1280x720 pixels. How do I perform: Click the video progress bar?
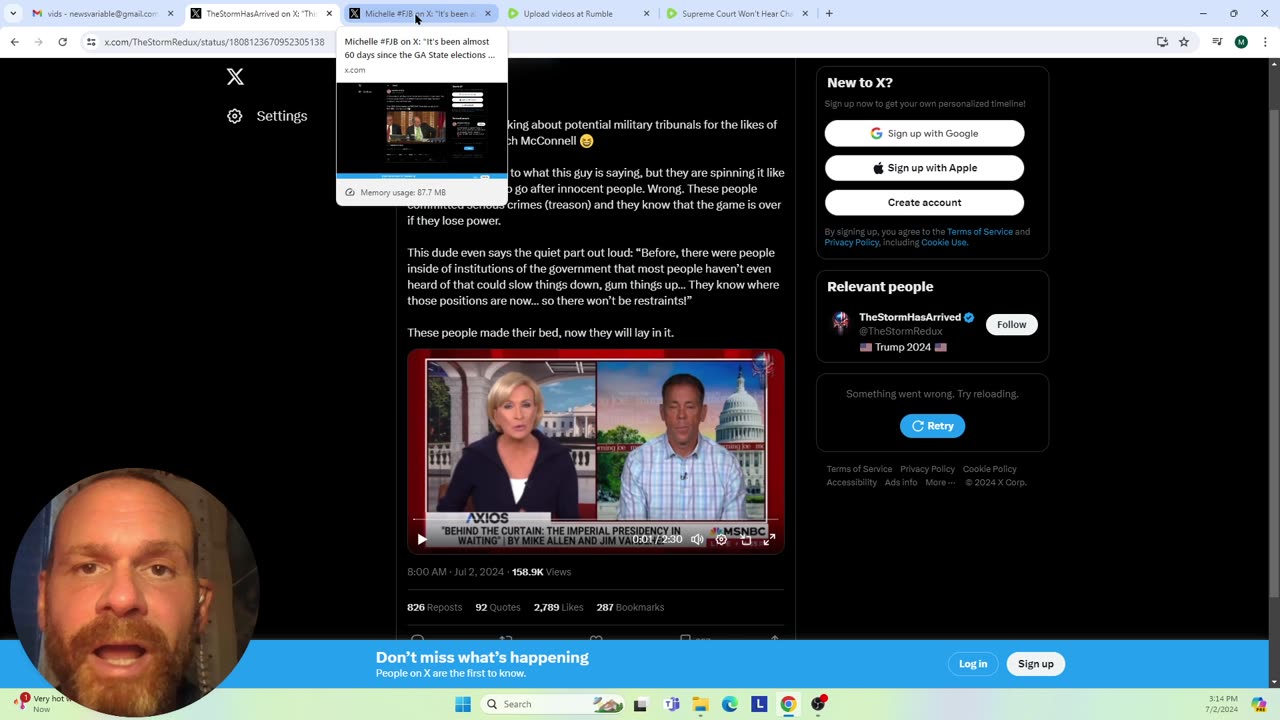[595, 520]
